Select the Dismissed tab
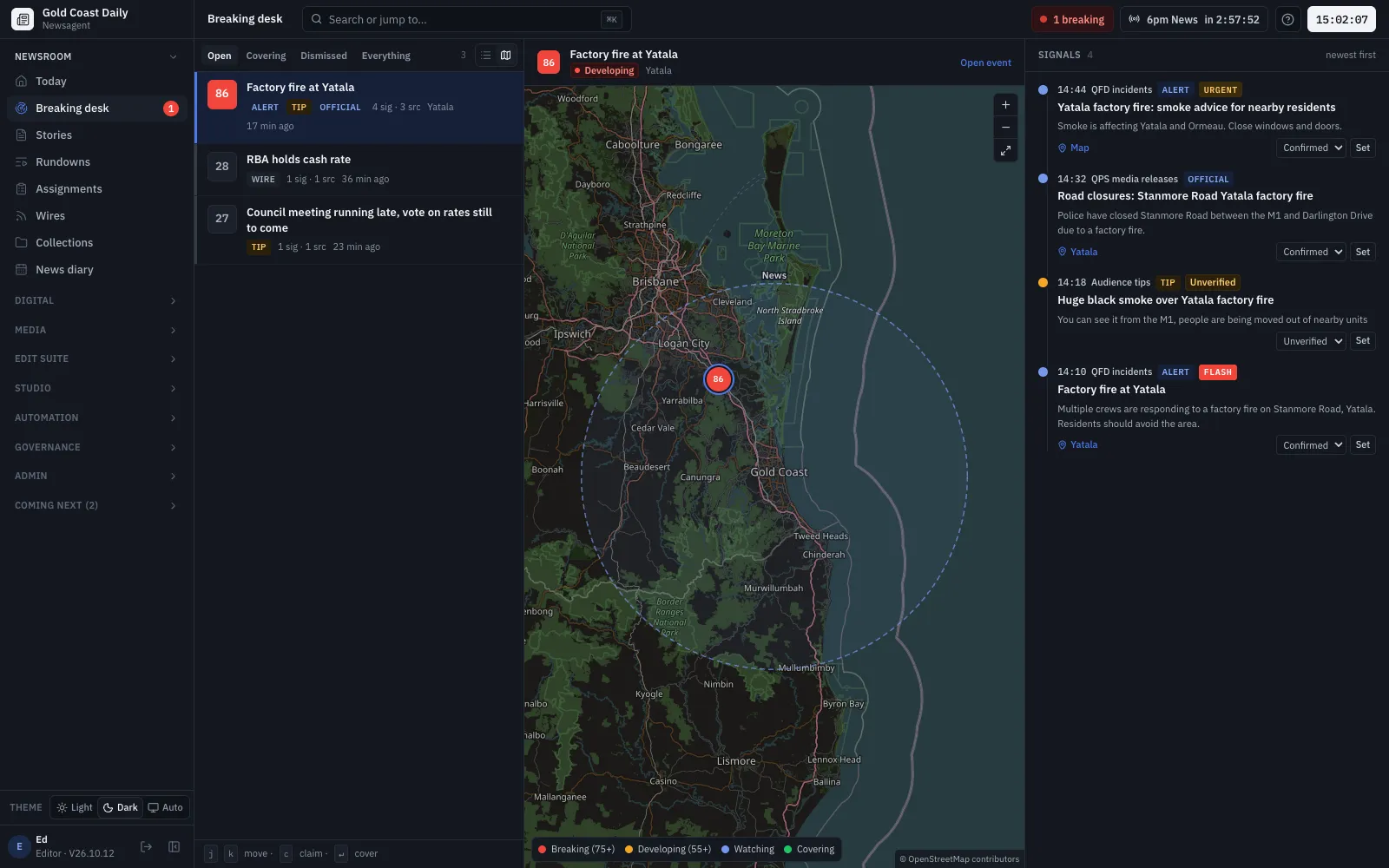This screenshot has height=868, width=1389. pos(324,56)
